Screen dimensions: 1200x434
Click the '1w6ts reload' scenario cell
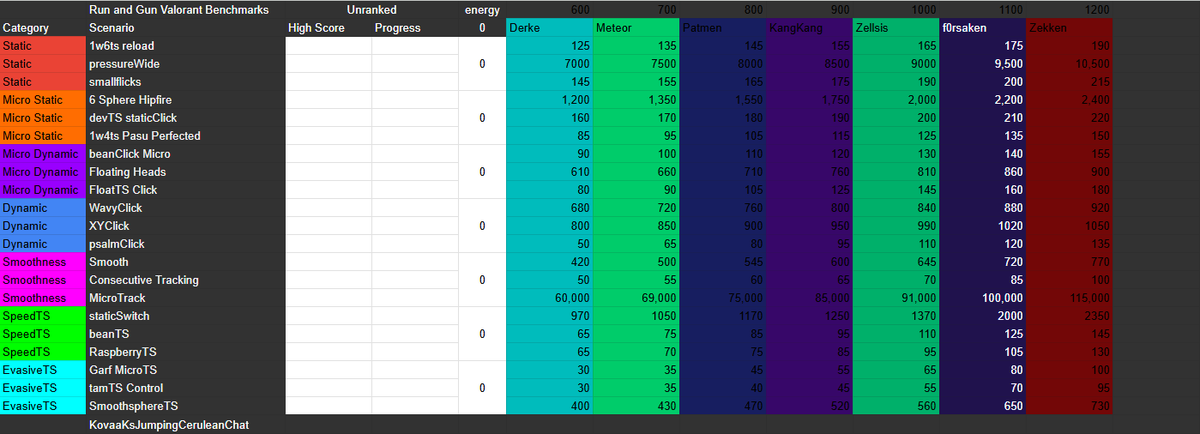click(185, 45)
